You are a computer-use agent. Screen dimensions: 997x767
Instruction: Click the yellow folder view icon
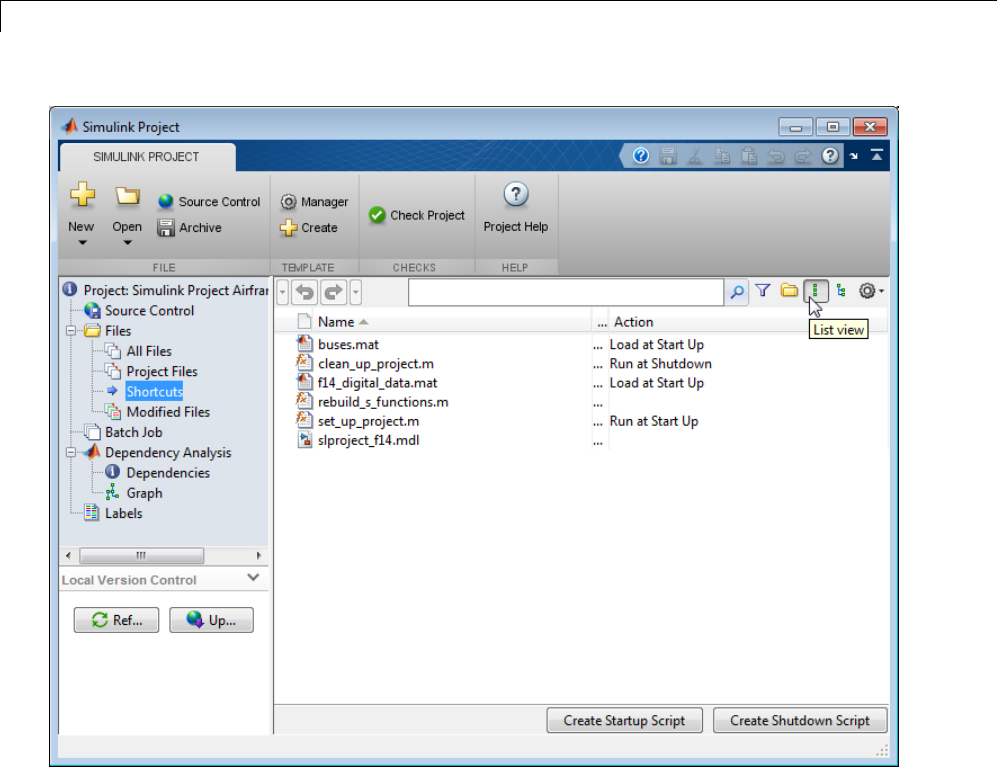click(x=789, y=291)
